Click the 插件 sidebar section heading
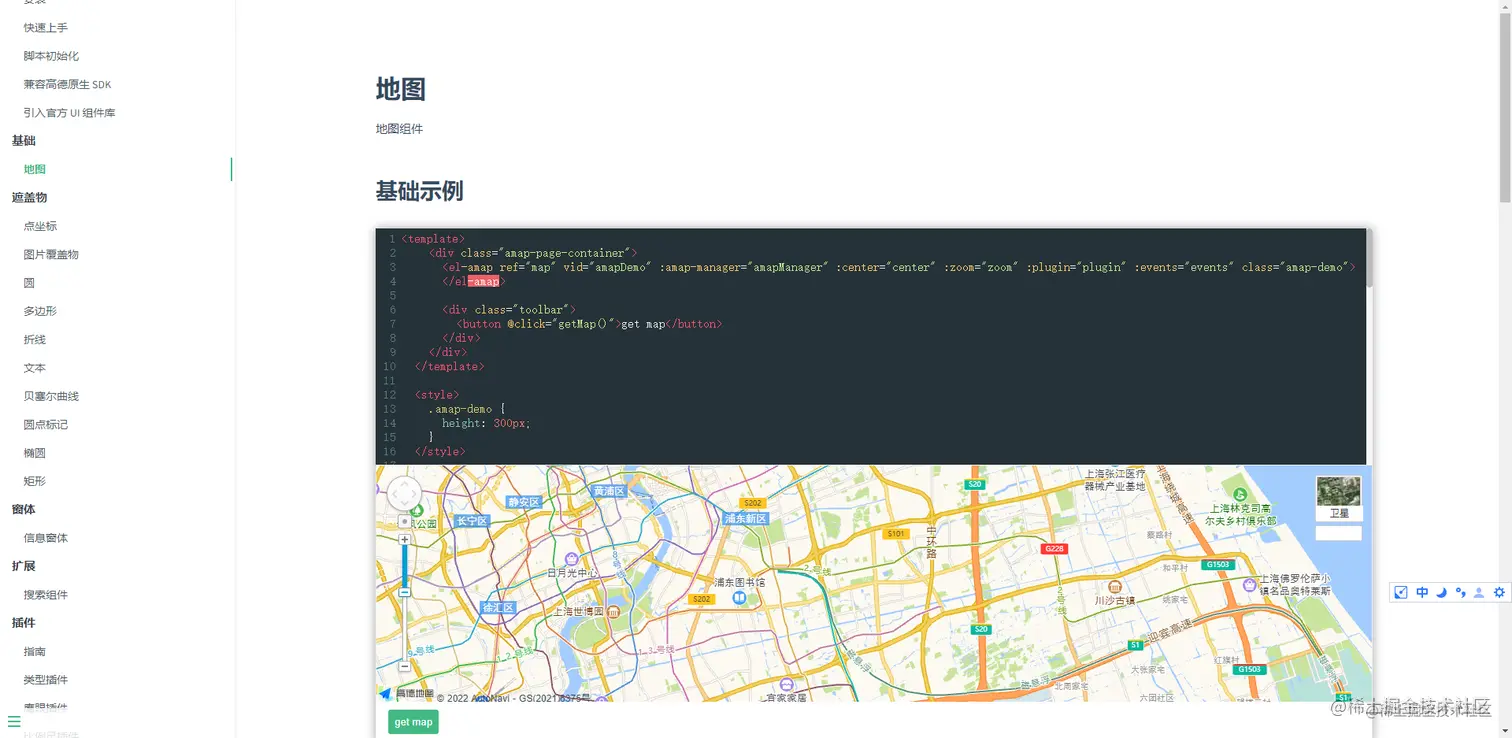Viewport: 1512px width, 738px height. coord(24,623)
